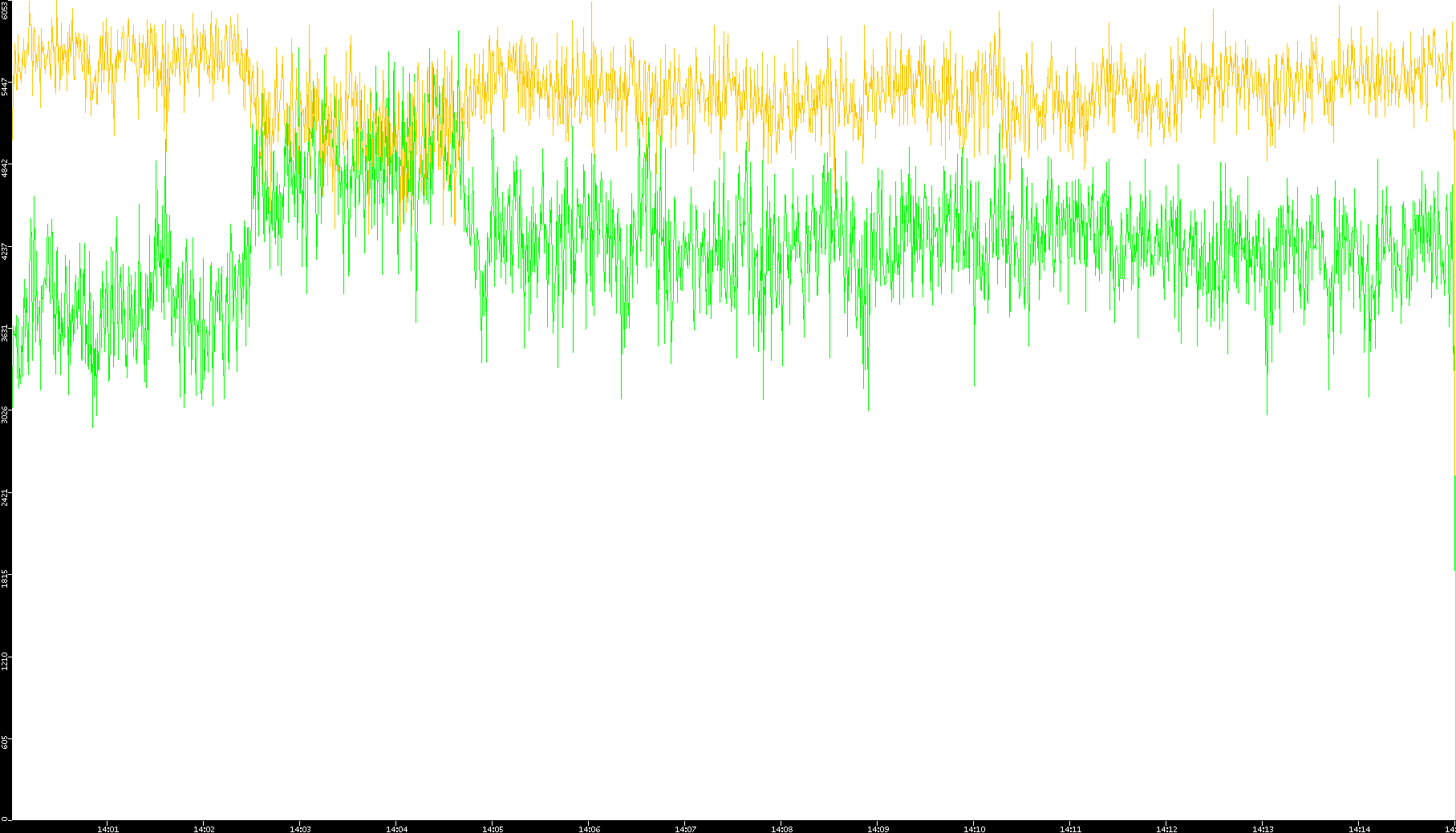Click the 3631 value axis label
The height and width of the screenshot is (833, 1456).
(x=5, y=333)
